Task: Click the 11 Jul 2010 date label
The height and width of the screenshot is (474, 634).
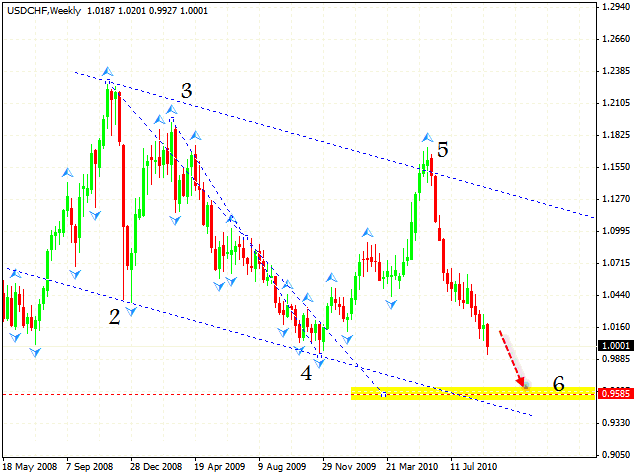Action: (473, 467)
